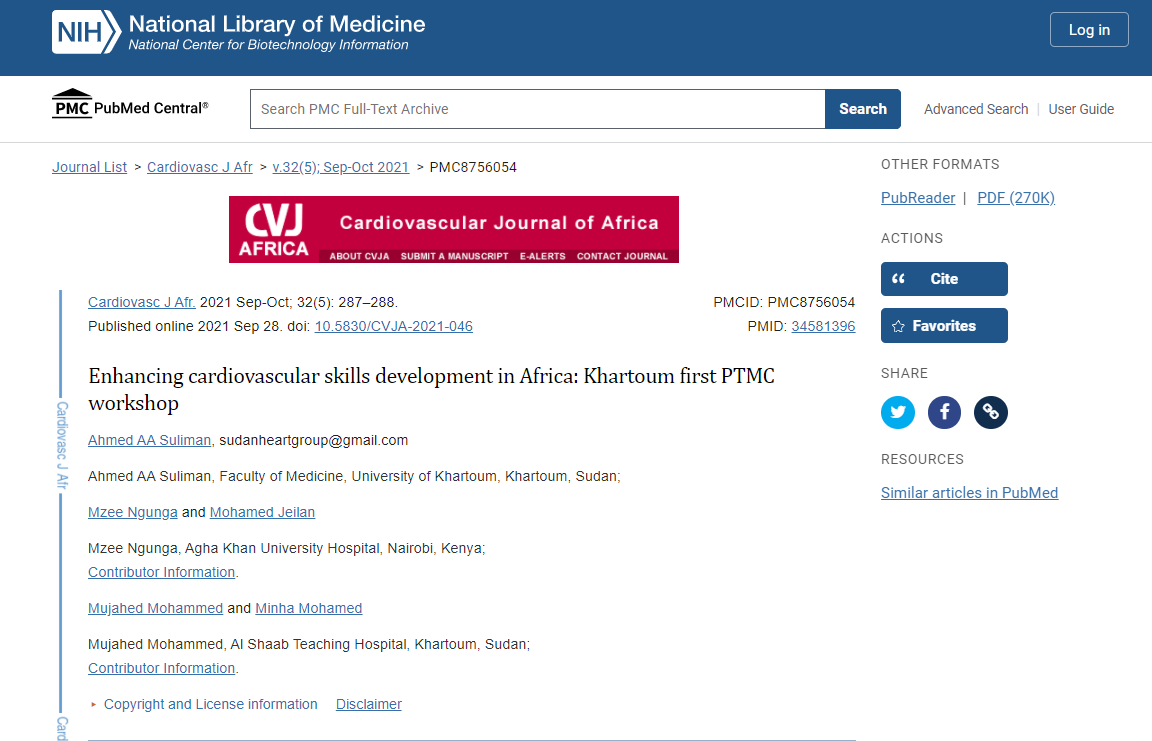The image size is (1152, 741).
Task: Expand Copyright and License information
Action: [x=210, y=704]
